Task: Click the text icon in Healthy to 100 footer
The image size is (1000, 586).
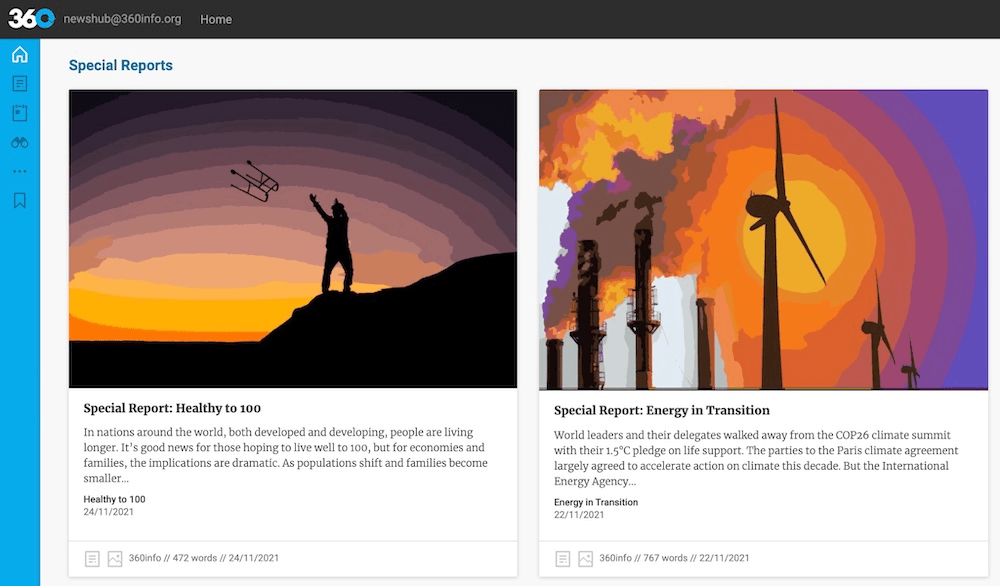Action: [92, 559]
